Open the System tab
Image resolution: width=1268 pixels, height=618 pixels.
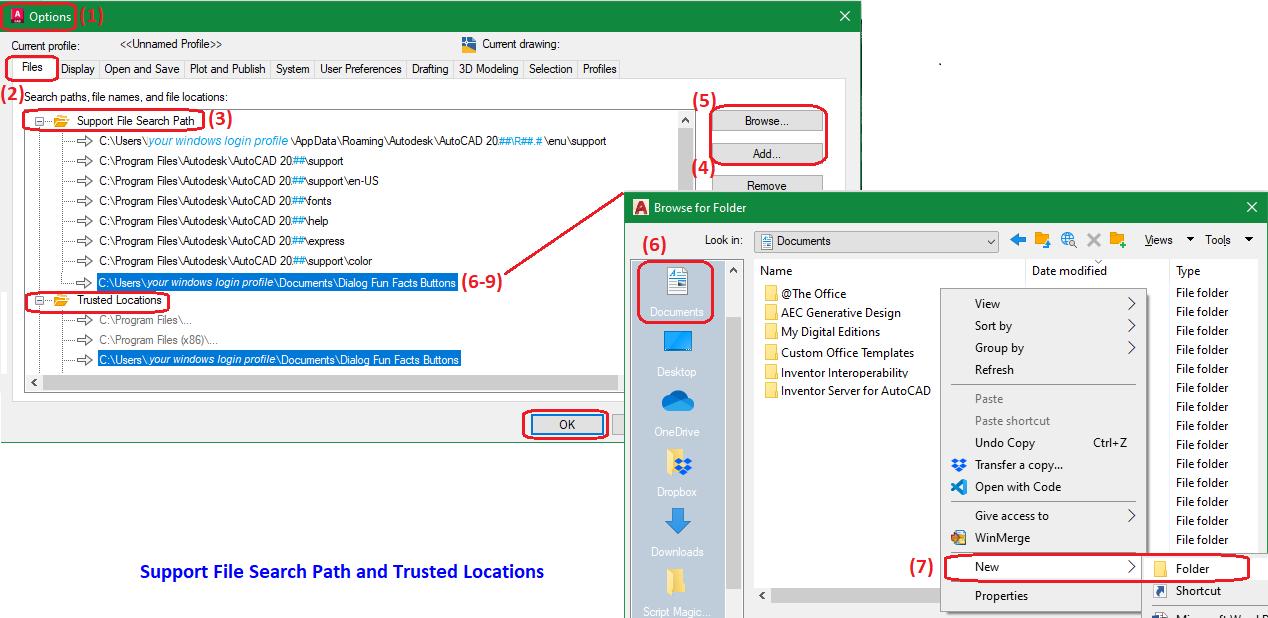[292, 69]
